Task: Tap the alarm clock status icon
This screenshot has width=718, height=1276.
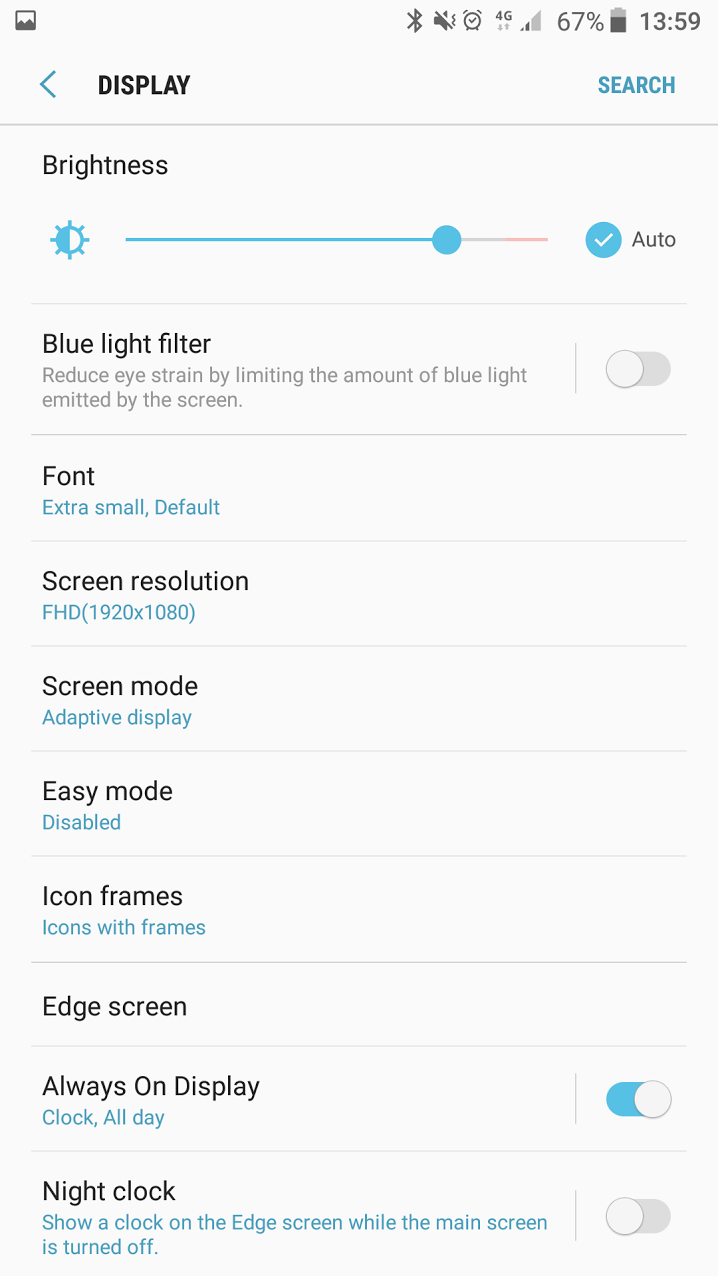Action: (473, 21)
